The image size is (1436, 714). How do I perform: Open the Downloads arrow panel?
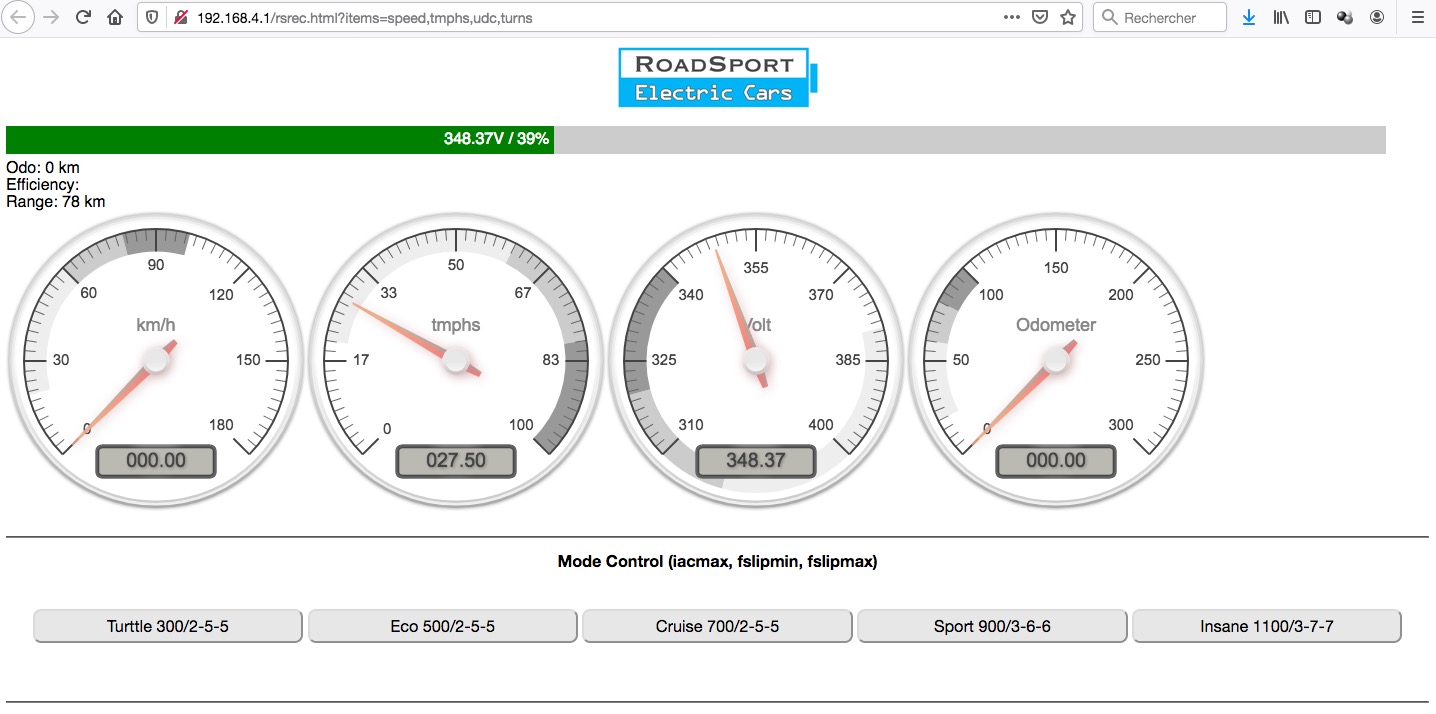coord(1249,17)
